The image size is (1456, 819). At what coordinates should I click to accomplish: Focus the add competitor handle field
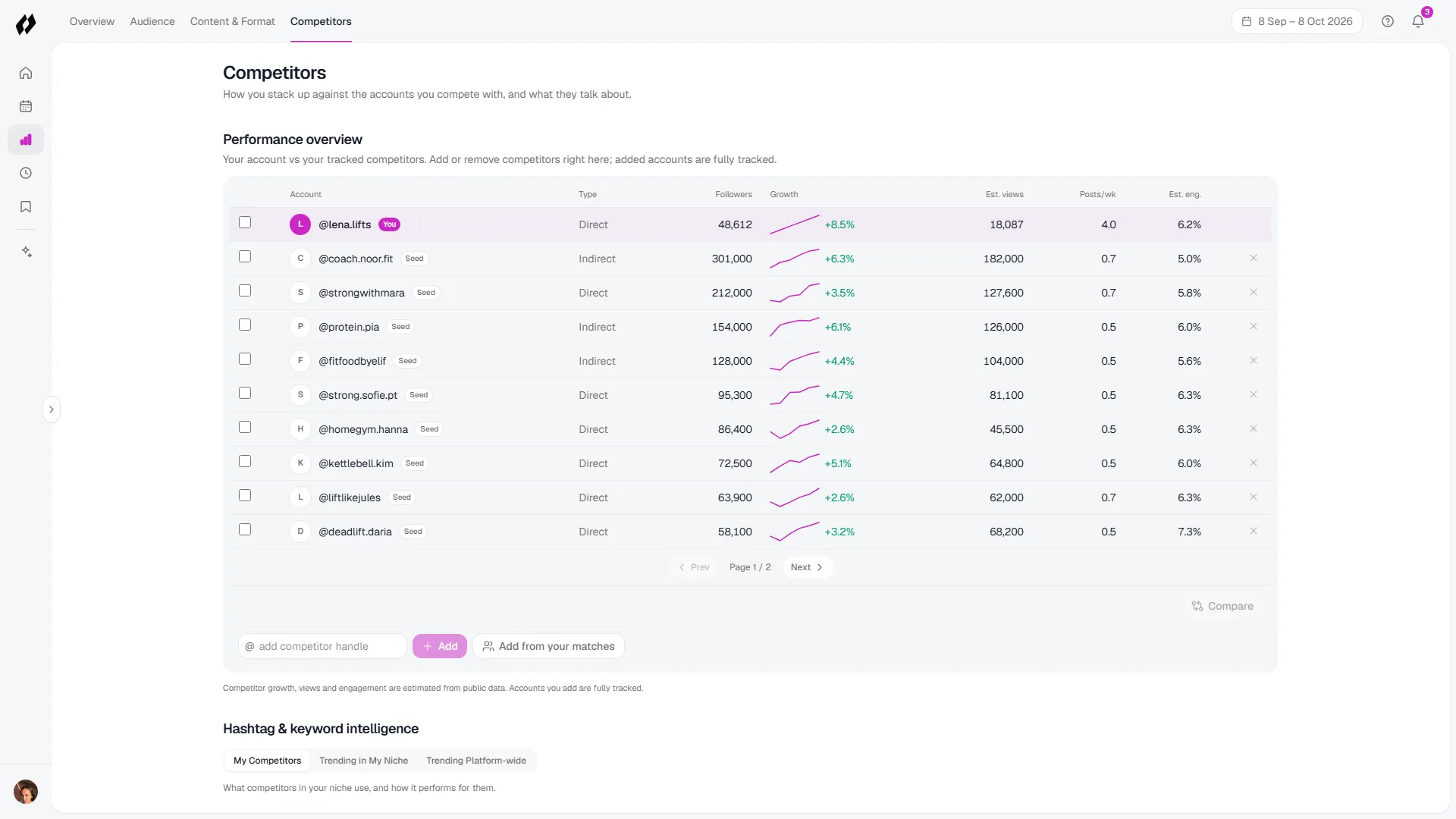point(322,646)
